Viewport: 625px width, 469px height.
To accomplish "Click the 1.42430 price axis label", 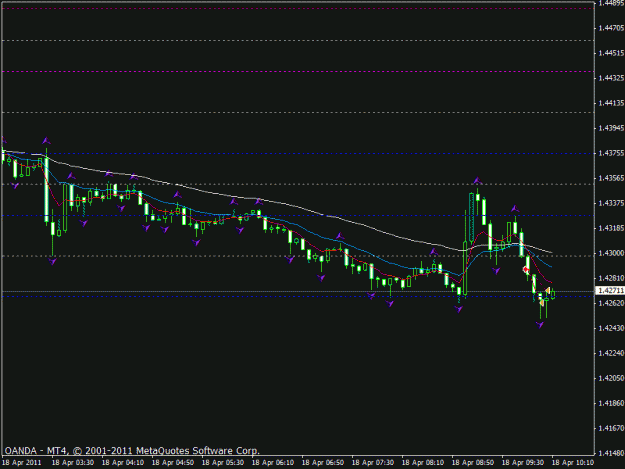I will click(611, 328).
